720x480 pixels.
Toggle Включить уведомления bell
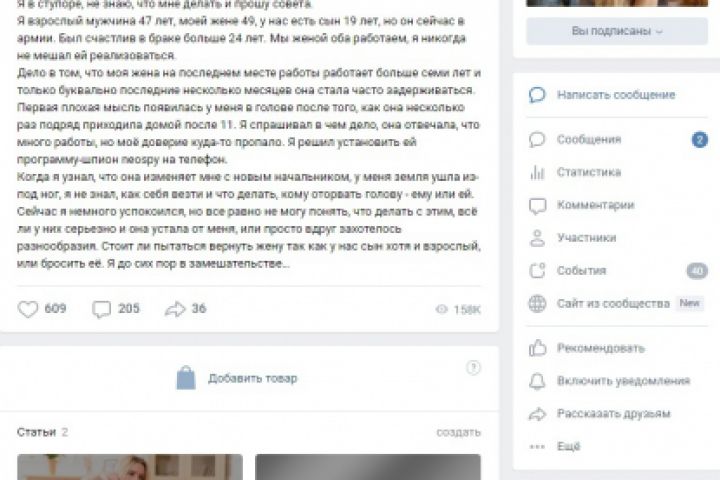pos(537,381)
